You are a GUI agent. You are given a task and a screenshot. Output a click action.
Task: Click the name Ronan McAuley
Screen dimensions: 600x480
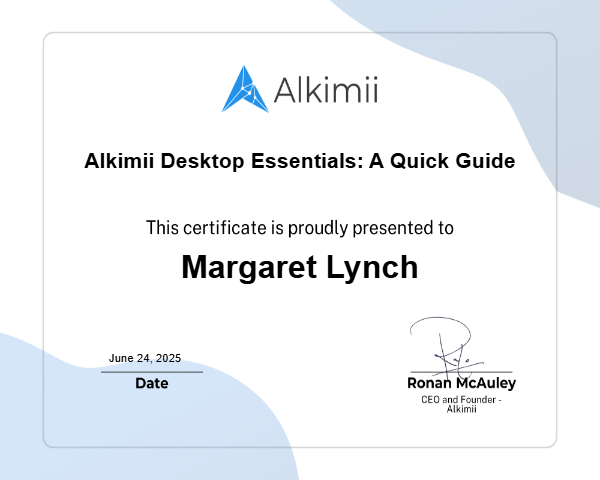click(x=461, y=383)
